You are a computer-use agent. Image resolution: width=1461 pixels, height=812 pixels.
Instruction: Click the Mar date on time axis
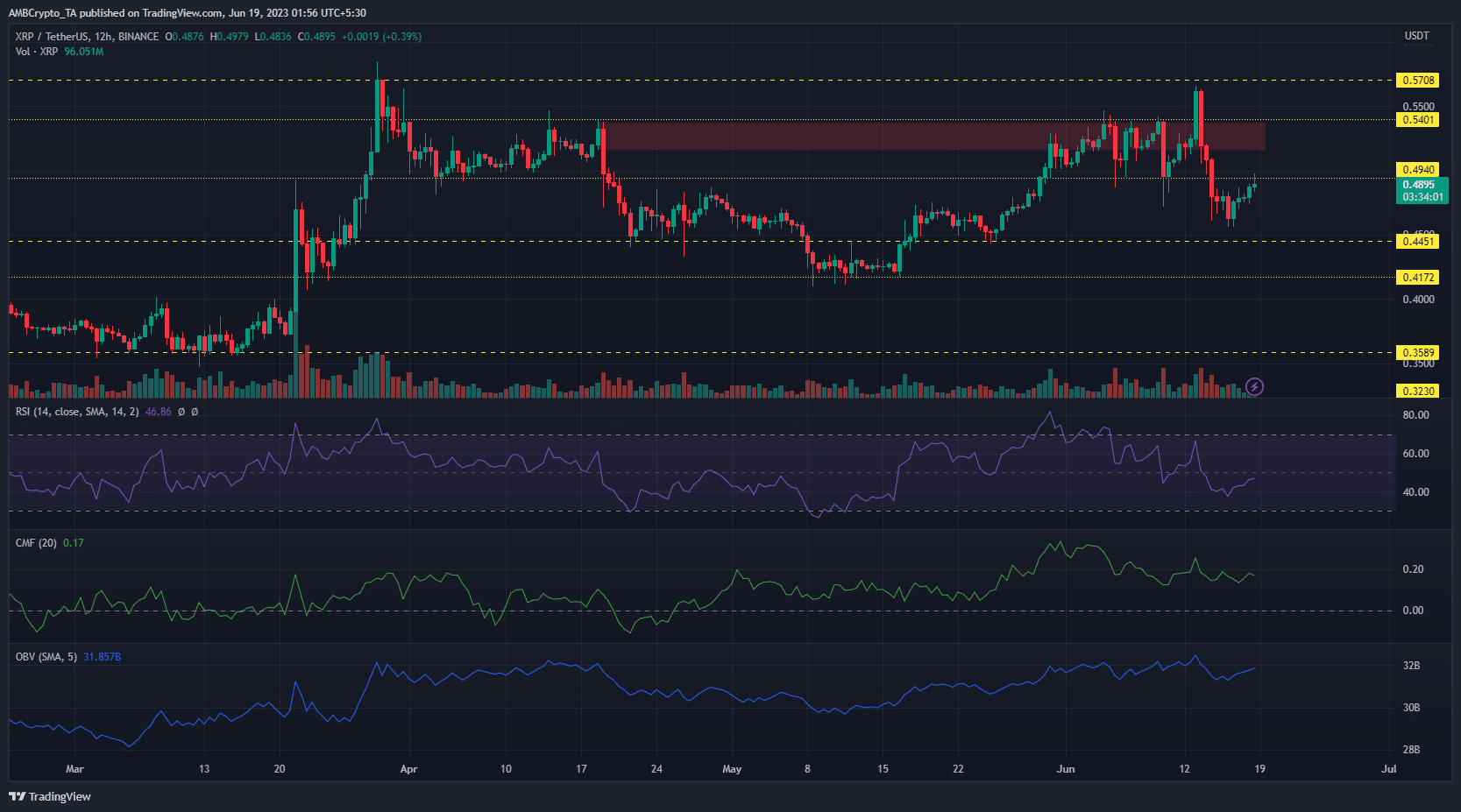coord(74,769)
